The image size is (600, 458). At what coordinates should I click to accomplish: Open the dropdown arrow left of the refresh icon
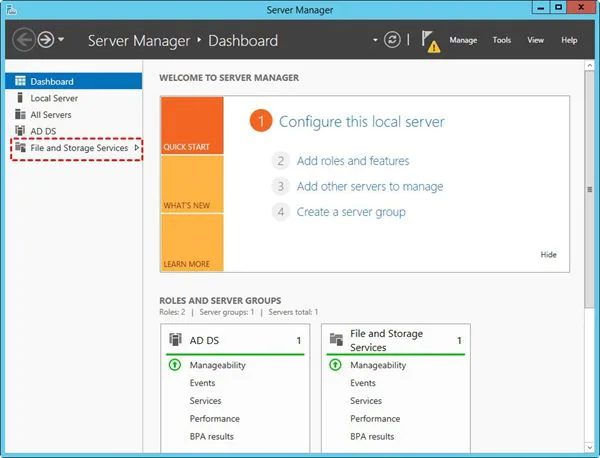click(x=375, y=40)
